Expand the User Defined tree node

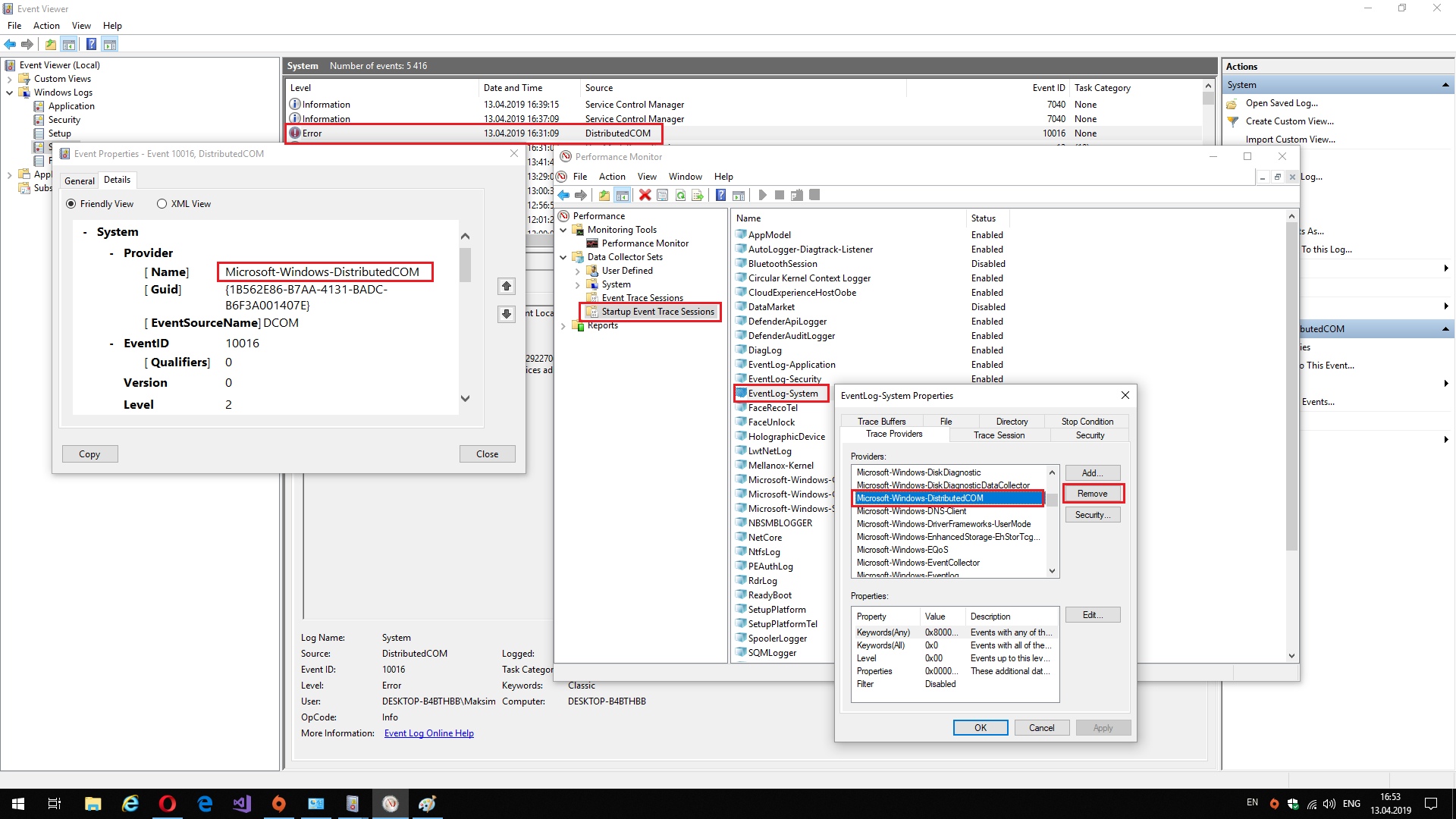(x=578, y=271)
